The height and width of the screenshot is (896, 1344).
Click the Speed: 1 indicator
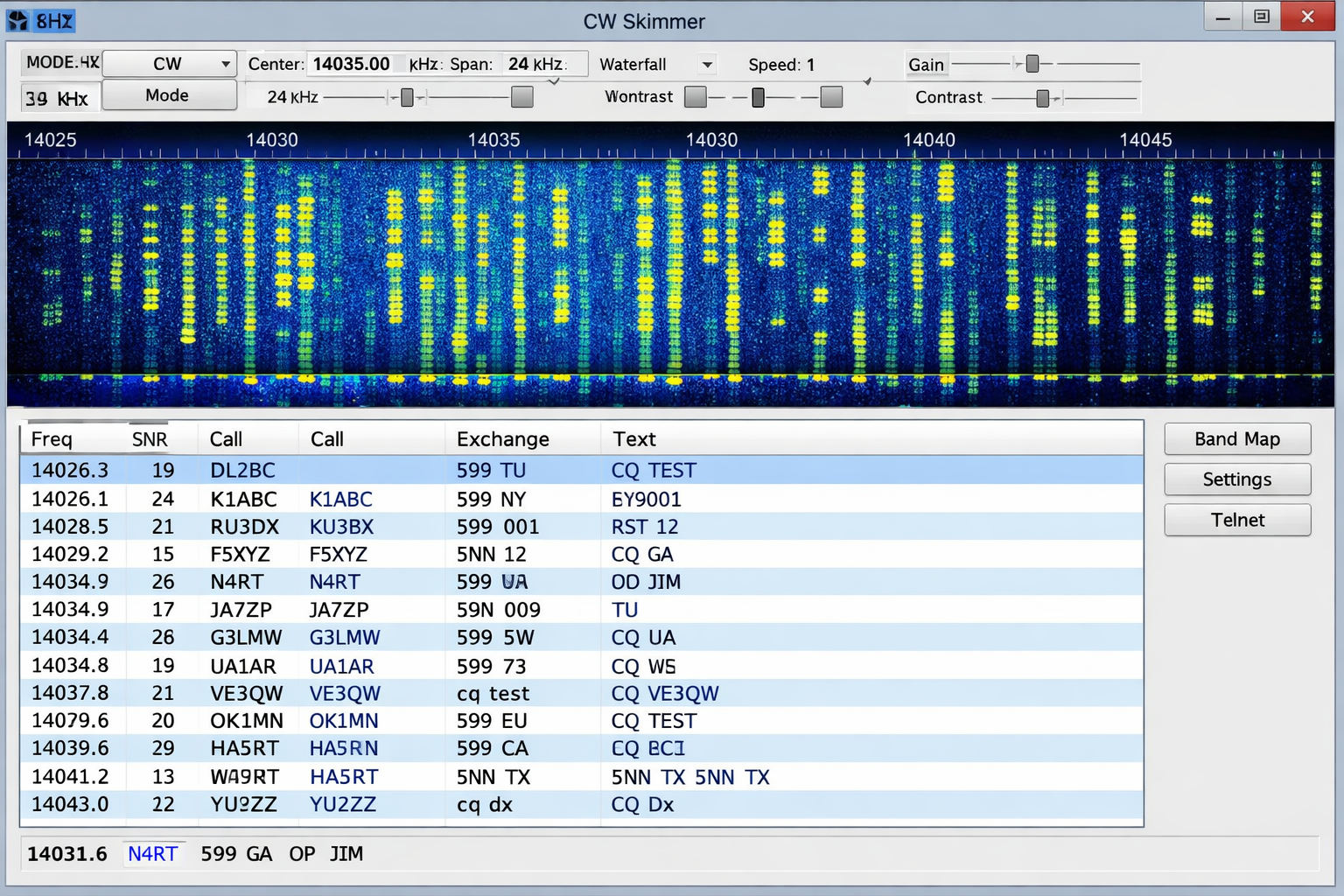(x=781, y=64)
